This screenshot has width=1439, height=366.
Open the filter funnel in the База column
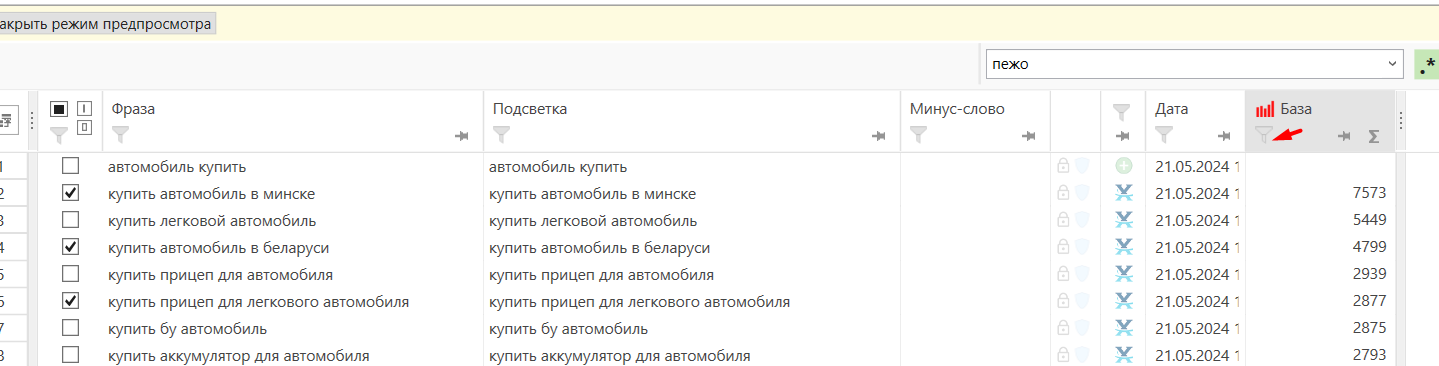point(1264,134)
